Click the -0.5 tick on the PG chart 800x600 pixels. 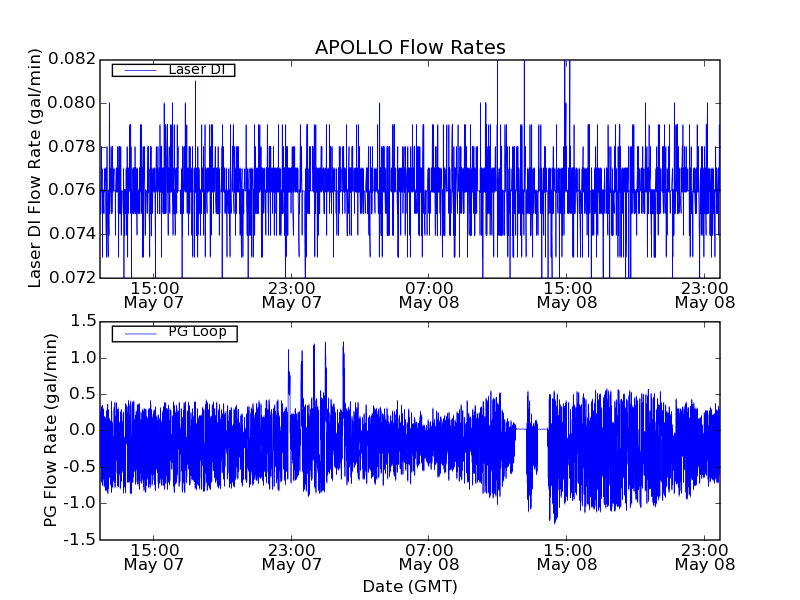pyautogui.click(x=80, y=467)
